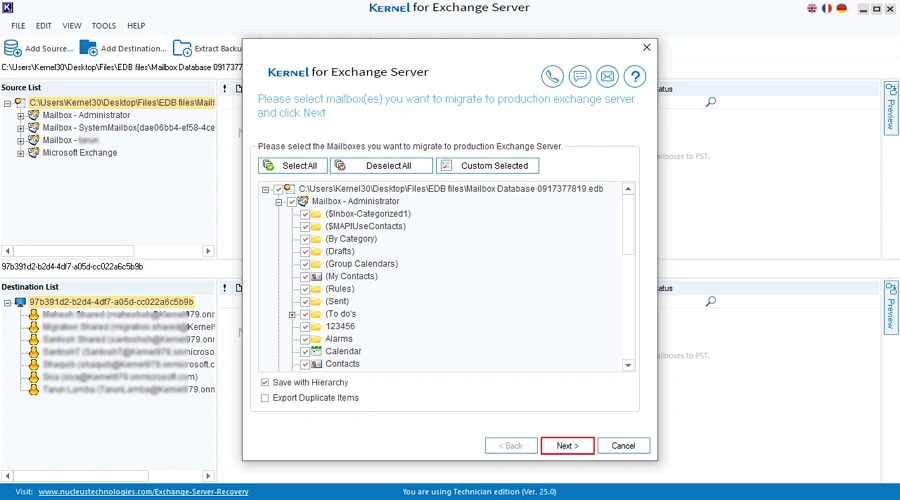Click the Next > button
The width and height of the screenshot is (900, 500).
567,446
